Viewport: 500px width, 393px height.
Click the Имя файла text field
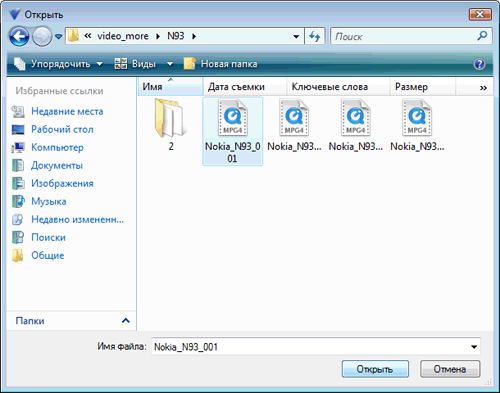[x=310, y=347]
